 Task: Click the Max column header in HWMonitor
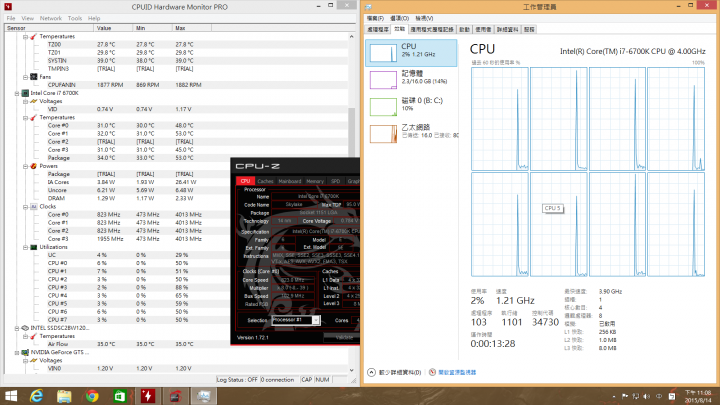[192, 28]
